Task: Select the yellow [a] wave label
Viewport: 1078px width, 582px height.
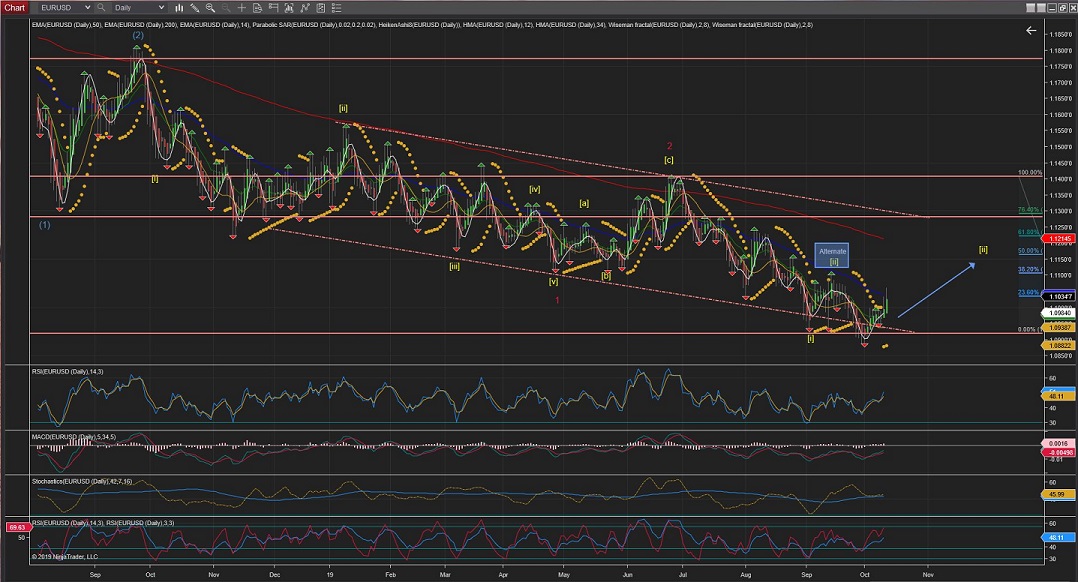Action: pyautogui.click(x=584, y=203)
